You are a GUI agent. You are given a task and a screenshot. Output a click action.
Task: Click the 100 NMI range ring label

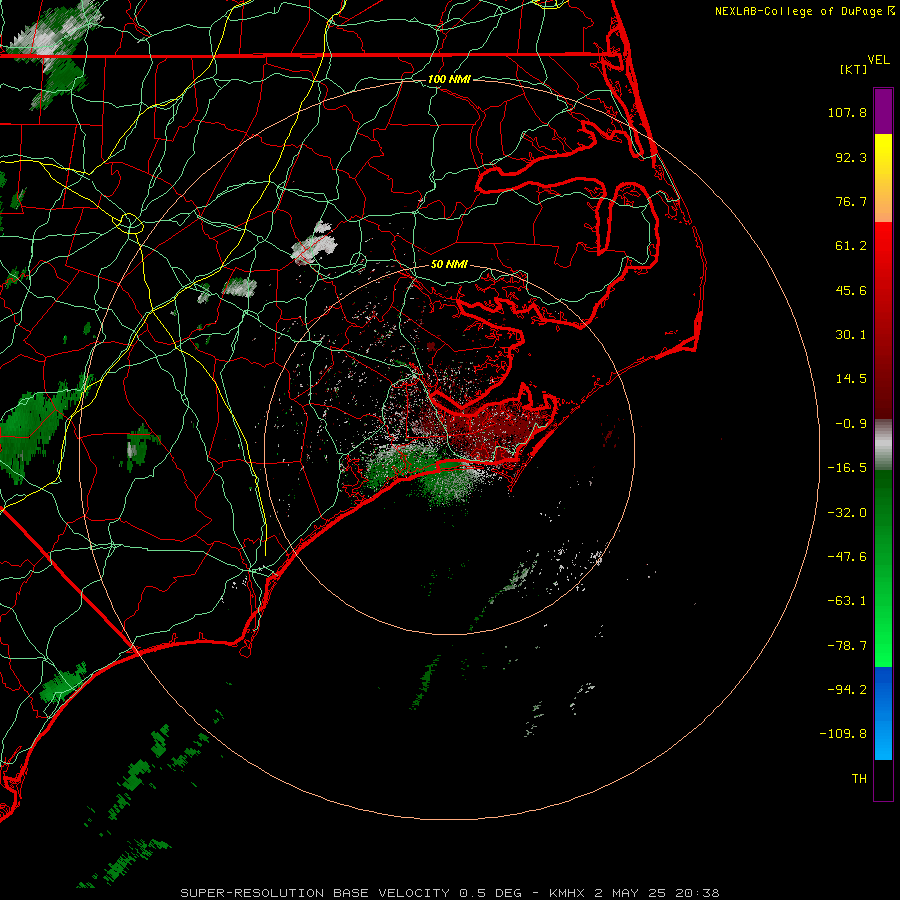pos(449,79)
